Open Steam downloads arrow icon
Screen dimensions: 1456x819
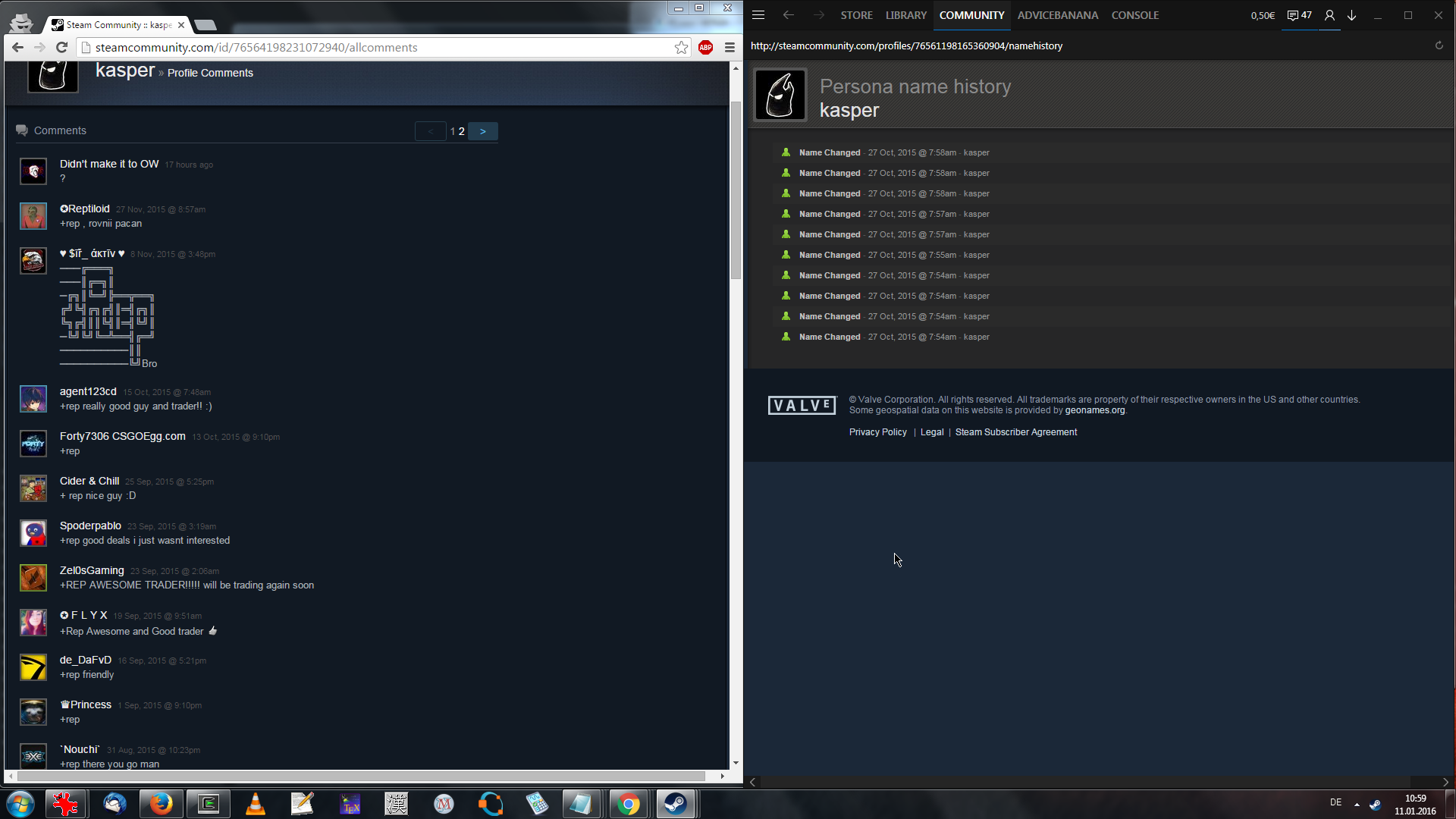[x=1351, y=15]
